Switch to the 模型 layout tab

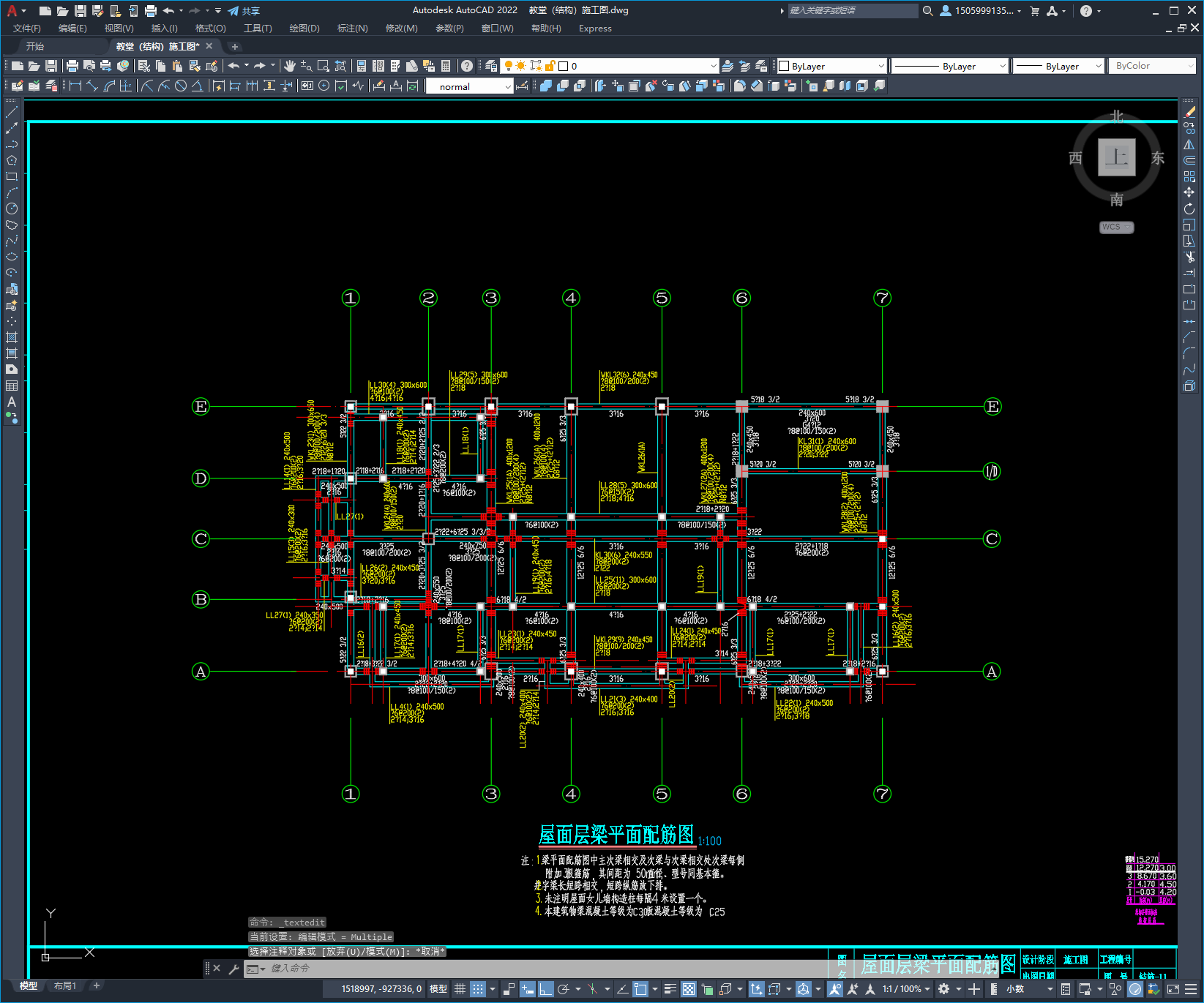29,986
